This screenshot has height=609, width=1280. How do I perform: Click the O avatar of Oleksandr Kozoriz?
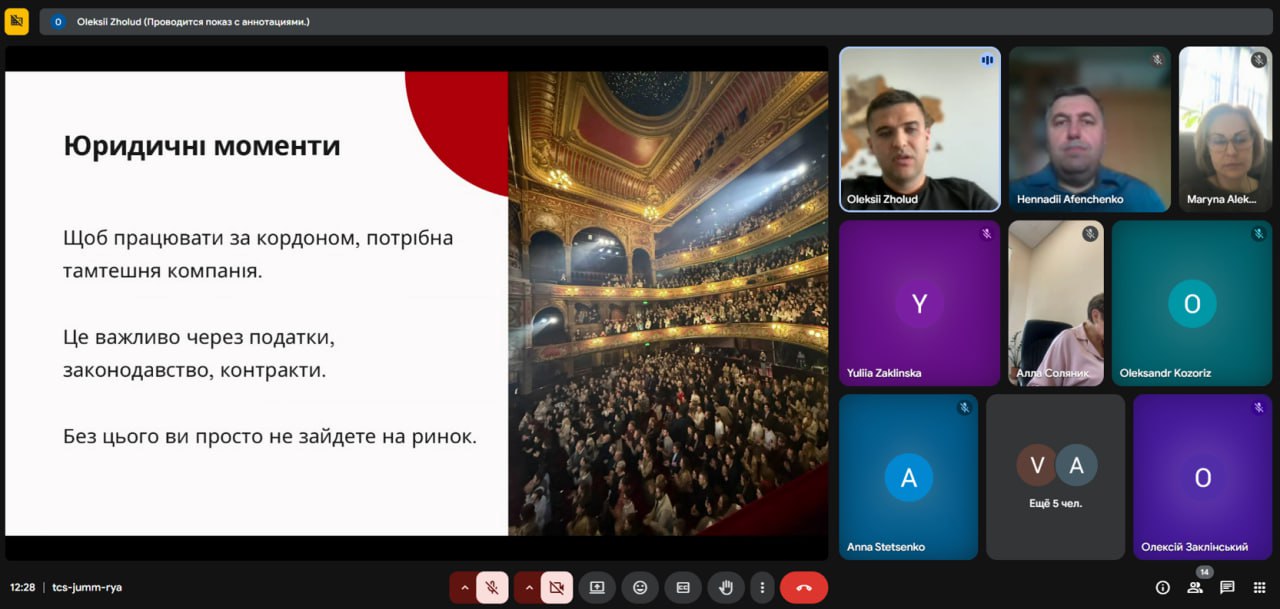tap(1192, 304)
